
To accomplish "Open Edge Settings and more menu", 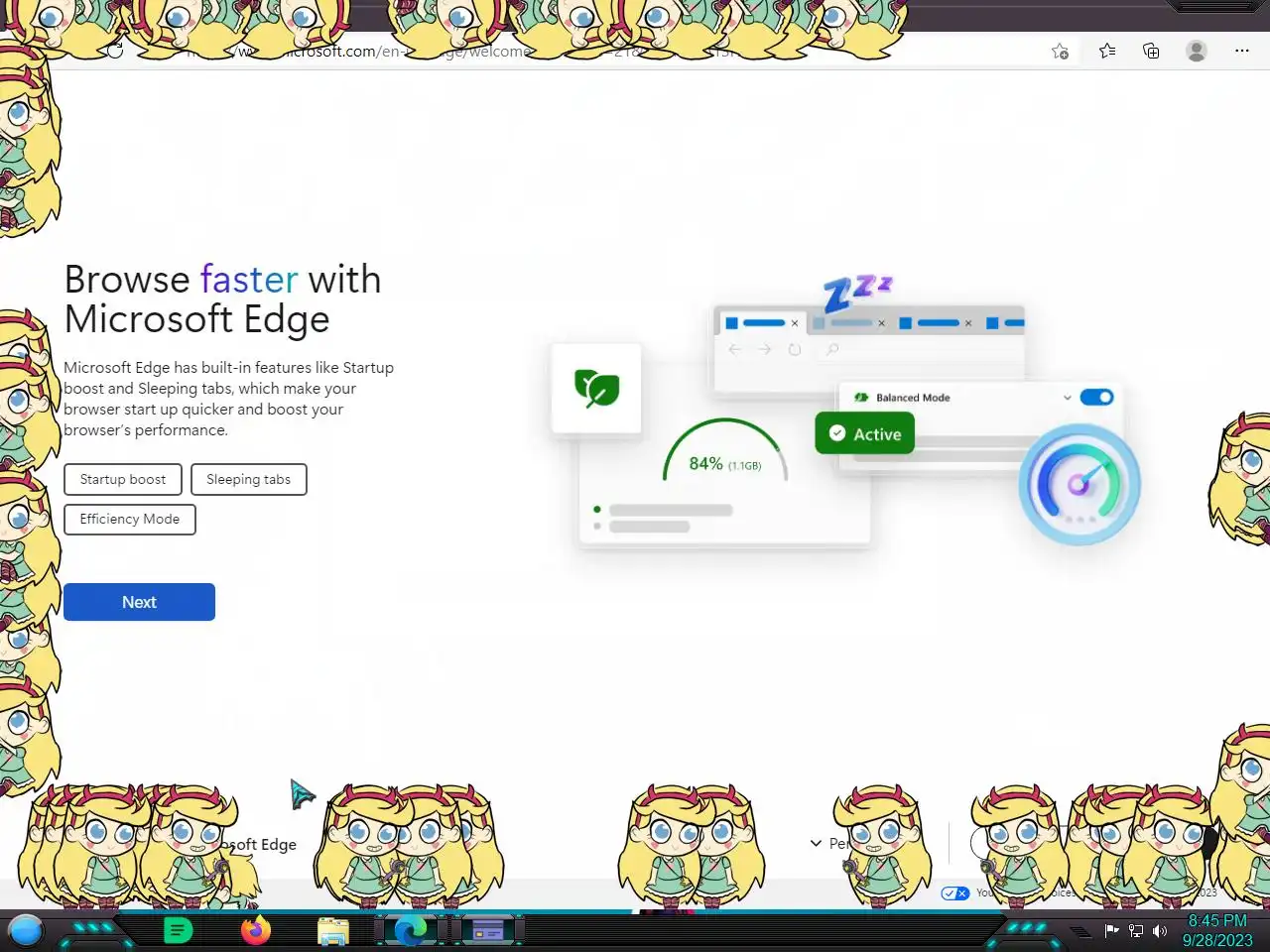I will (1242, 51).
